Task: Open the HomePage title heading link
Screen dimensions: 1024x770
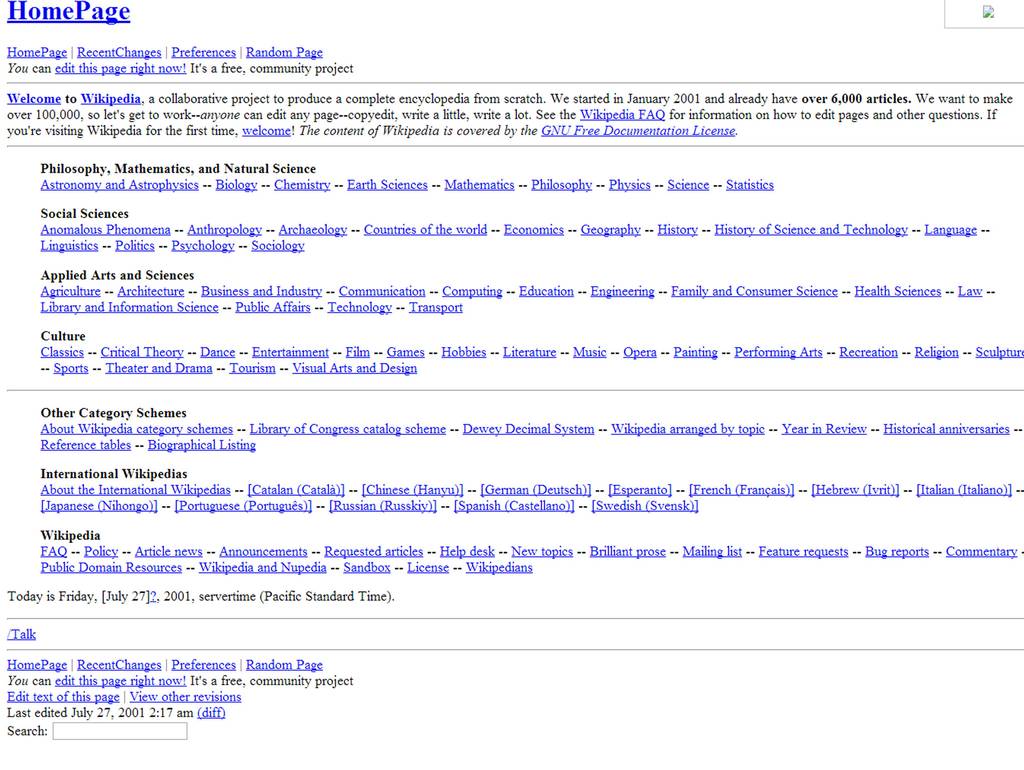Action: pos(68,13)
